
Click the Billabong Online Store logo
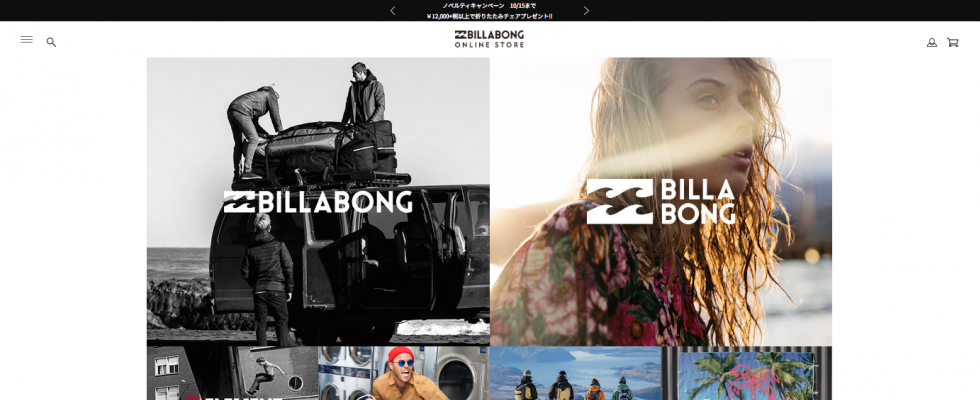489,39
